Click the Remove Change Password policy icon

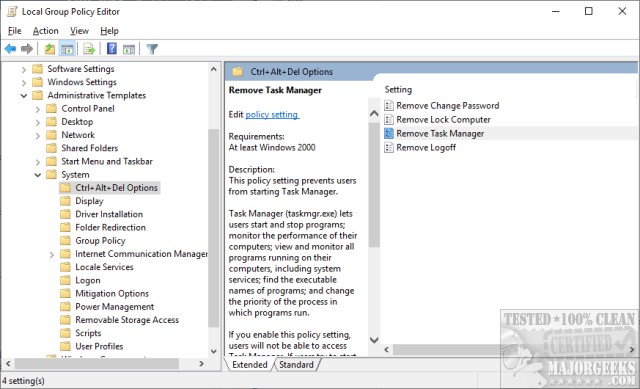[389, 106]
